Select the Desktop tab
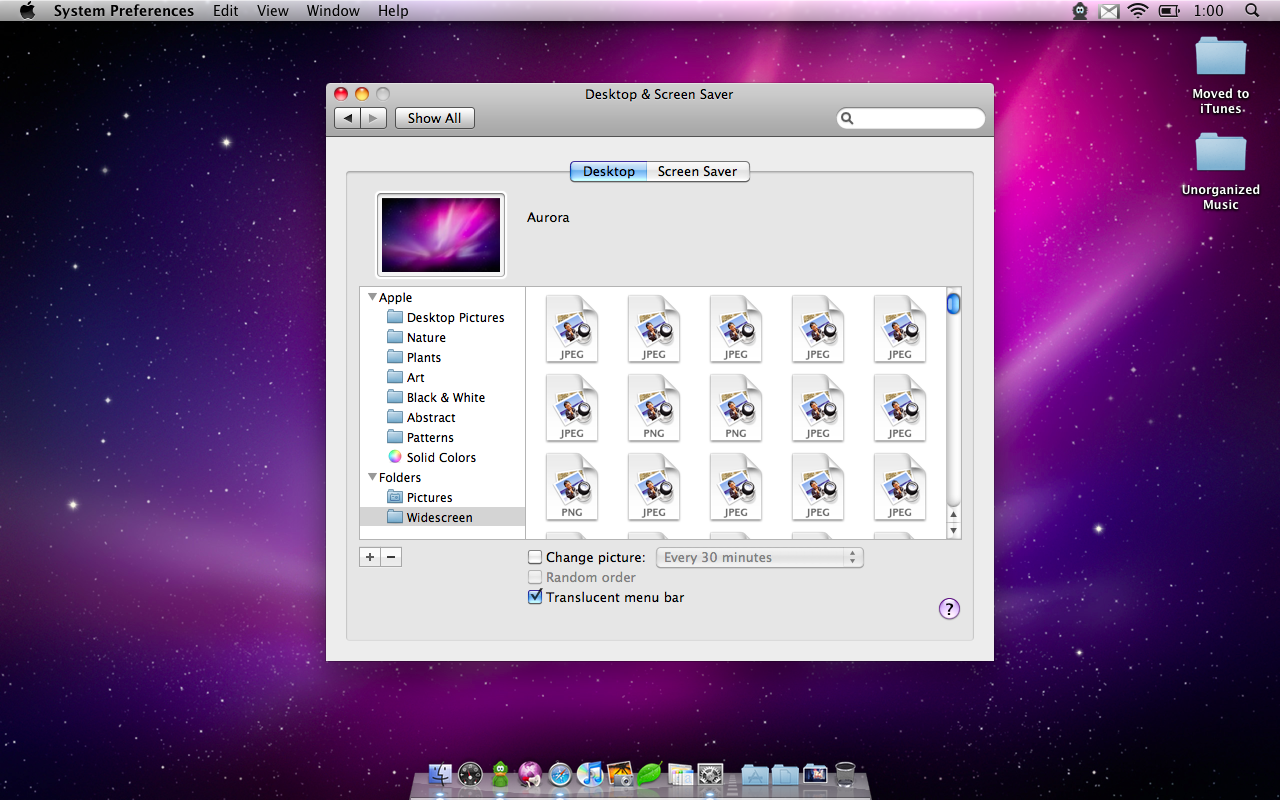This screenshot has height=800, width=1280. coord(609,171)
